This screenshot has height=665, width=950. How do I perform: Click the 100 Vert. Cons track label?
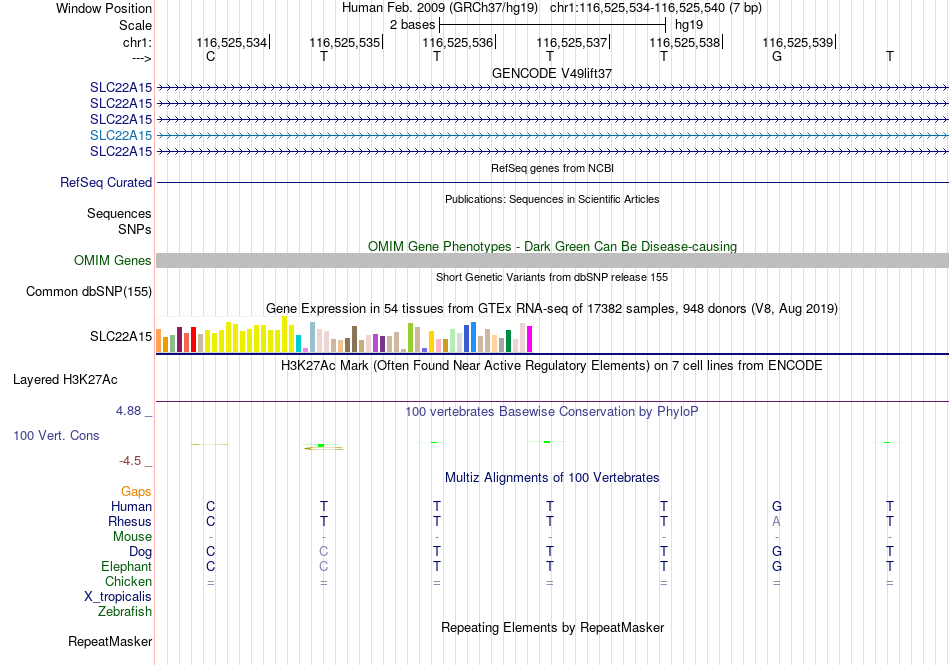(56, 435)
